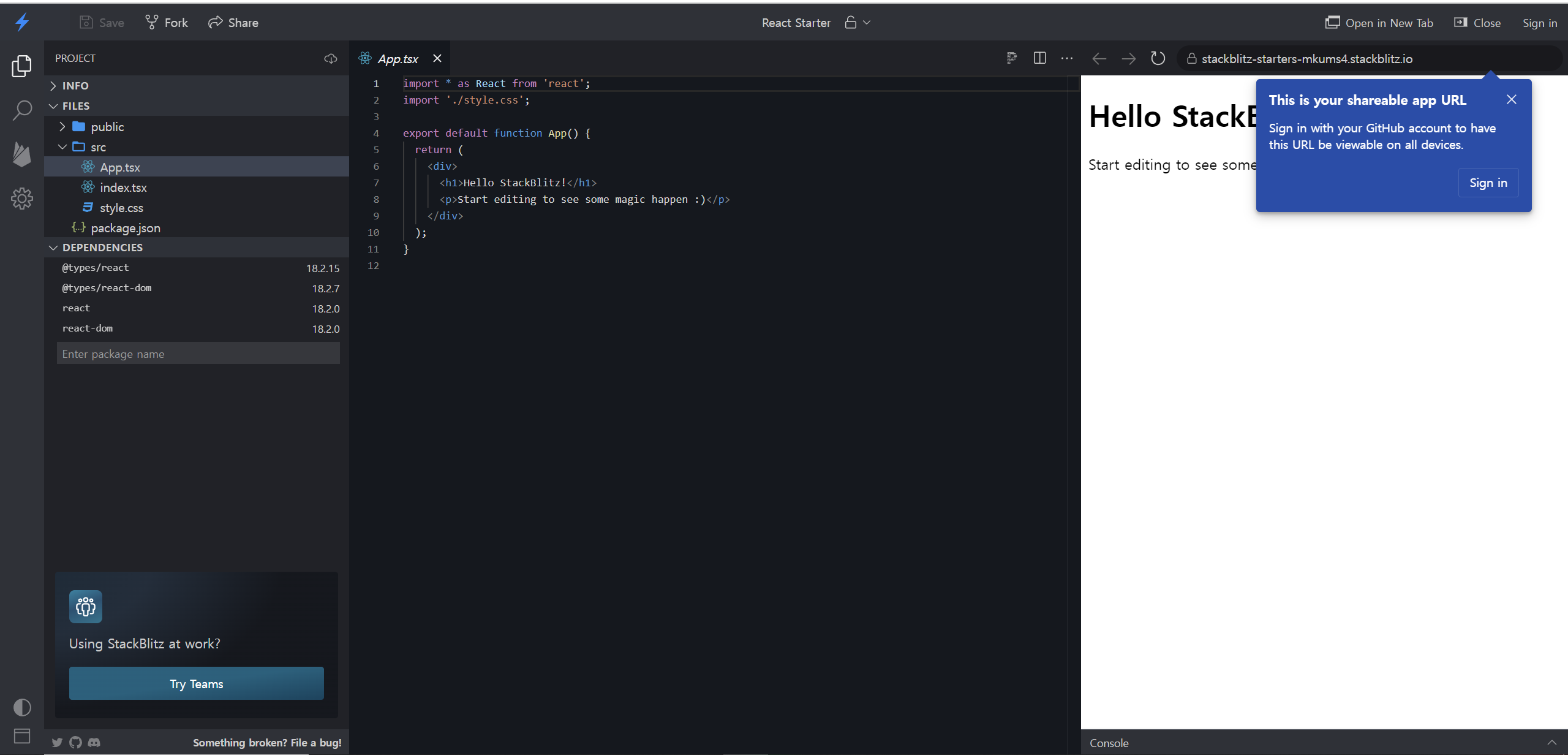Screen dimensions: 1568x755
Task: Open index.tsx in file tree
Action: tap(123, 188)
